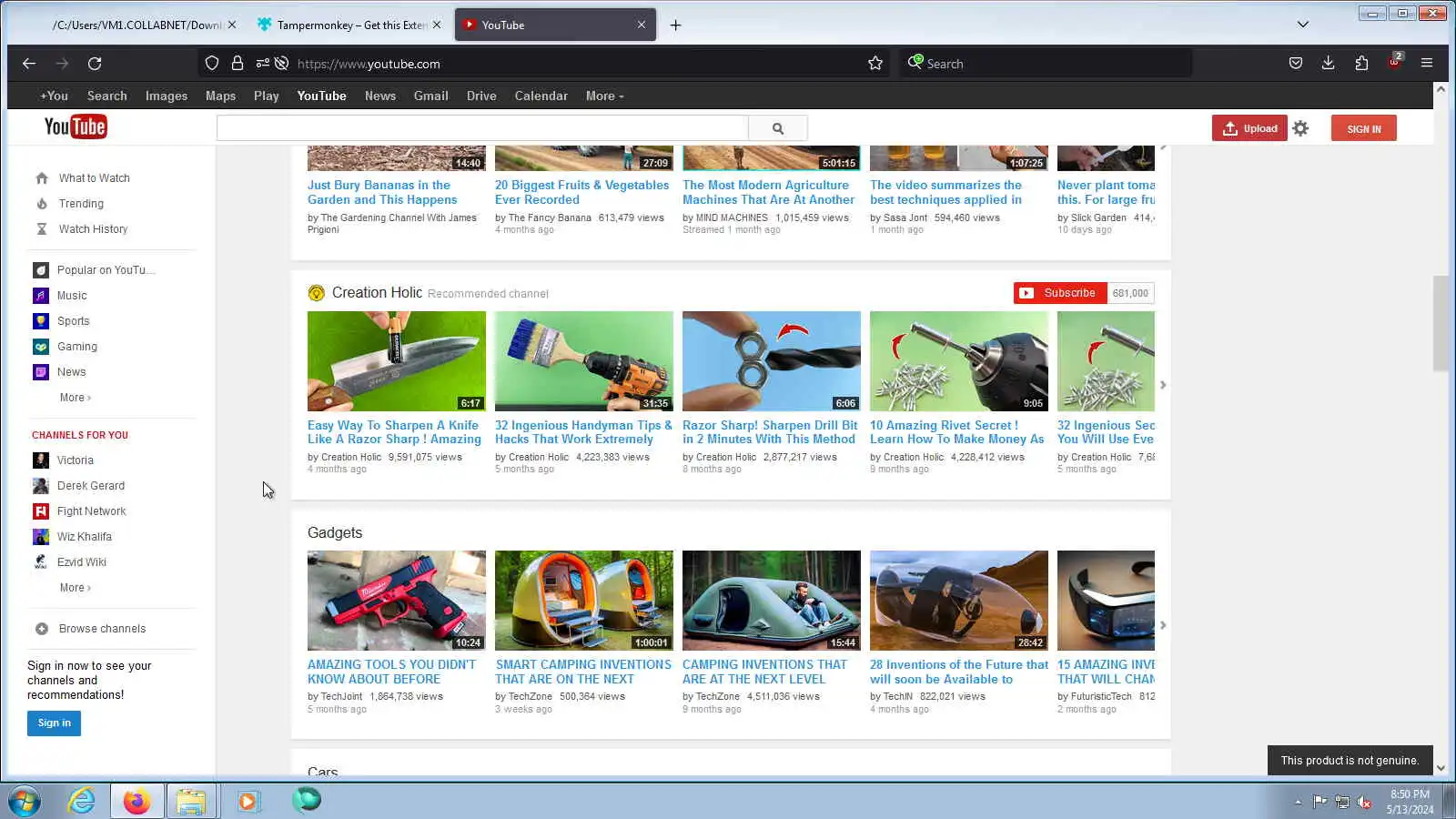Close the YouTube browser tab
Viewport: 1456px width, 819px height.
point(642,25)
